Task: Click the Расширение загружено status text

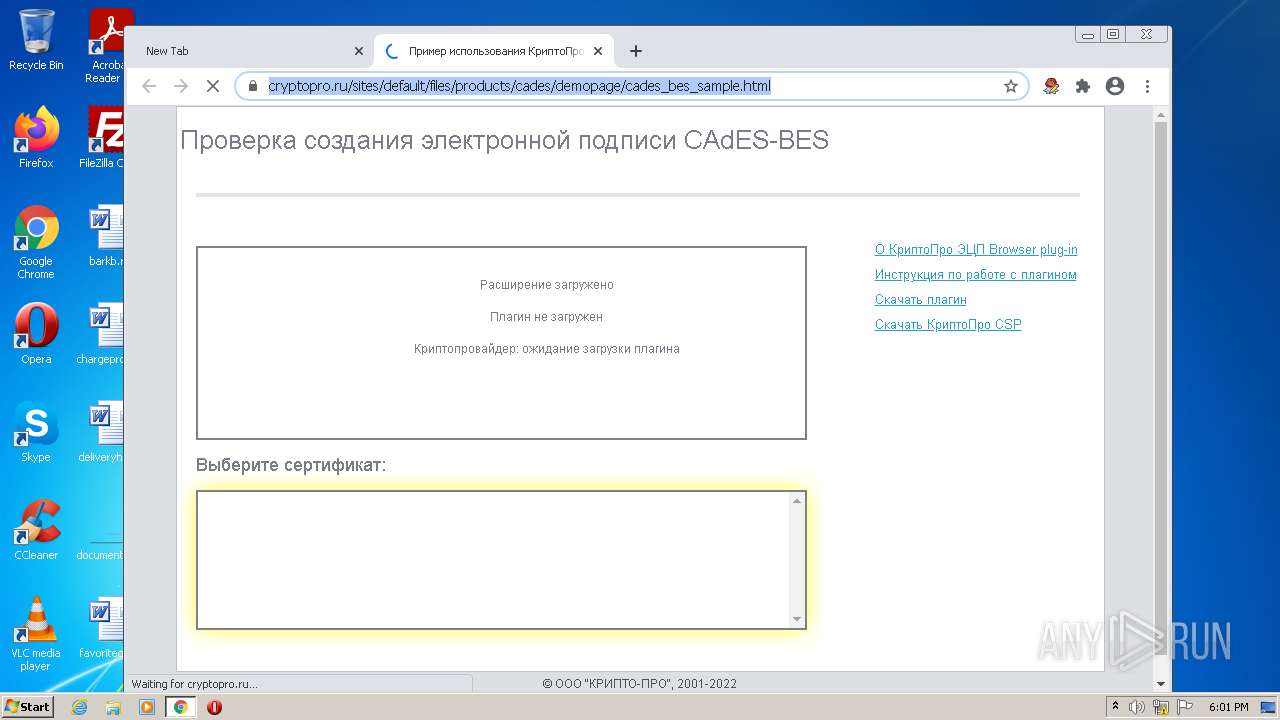Action: [547, 285]
